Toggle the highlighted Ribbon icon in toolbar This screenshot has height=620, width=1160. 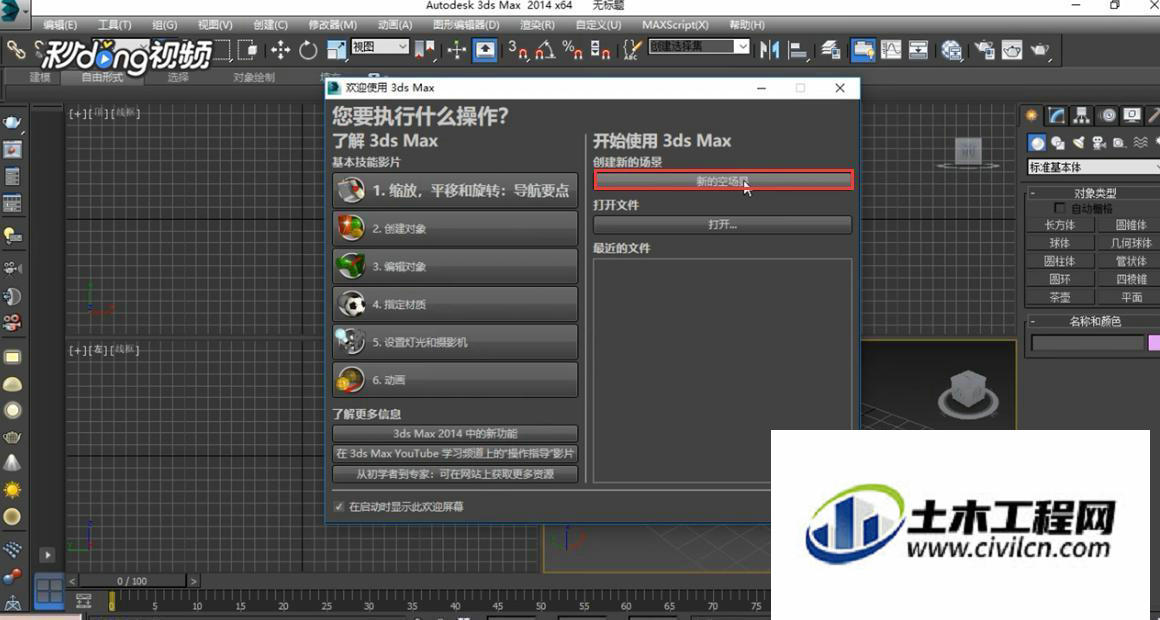[x=863, y=50]
